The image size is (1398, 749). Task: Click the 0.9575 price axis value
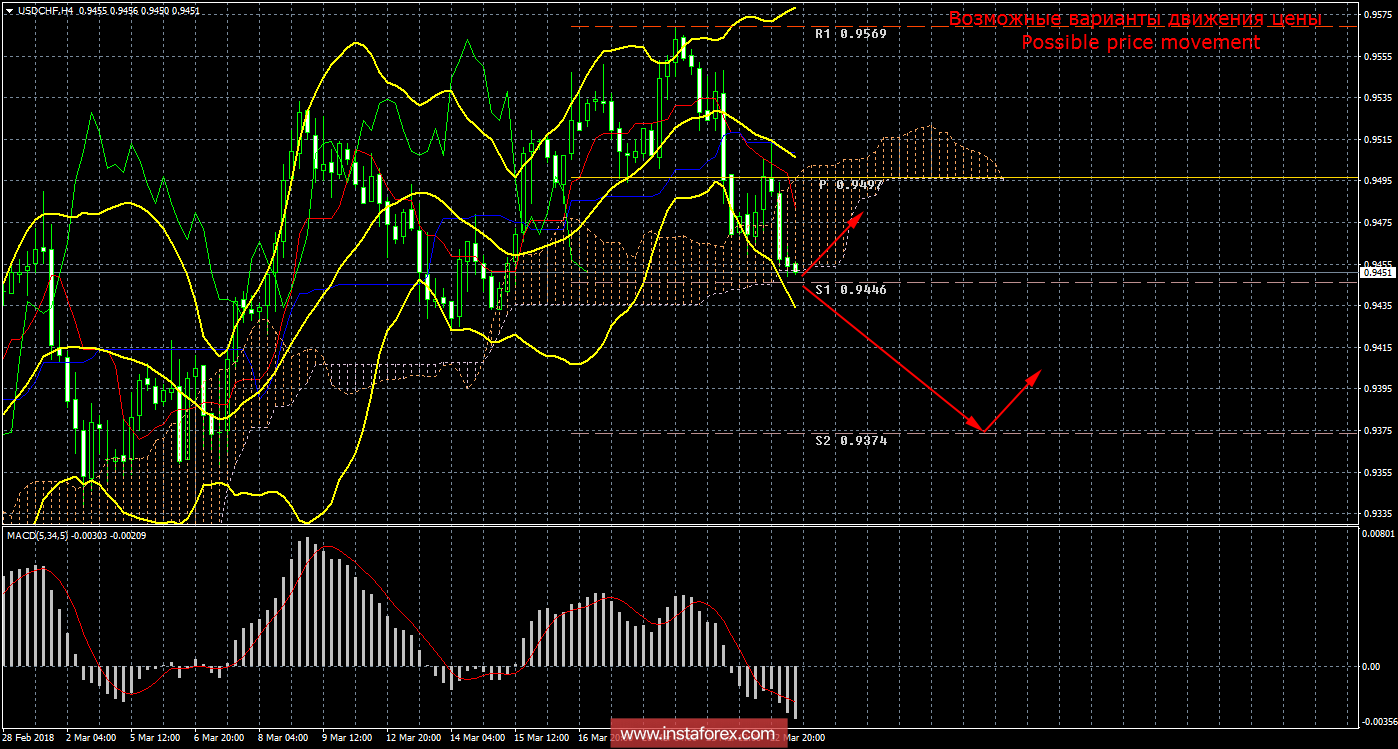[1379, 15]
